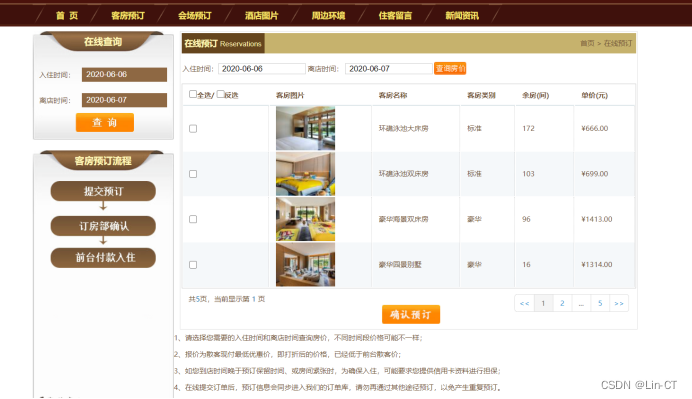Screen dimensions: 692x399
Task: Click the price ¥666.00
Action: (x=594, y=128)
